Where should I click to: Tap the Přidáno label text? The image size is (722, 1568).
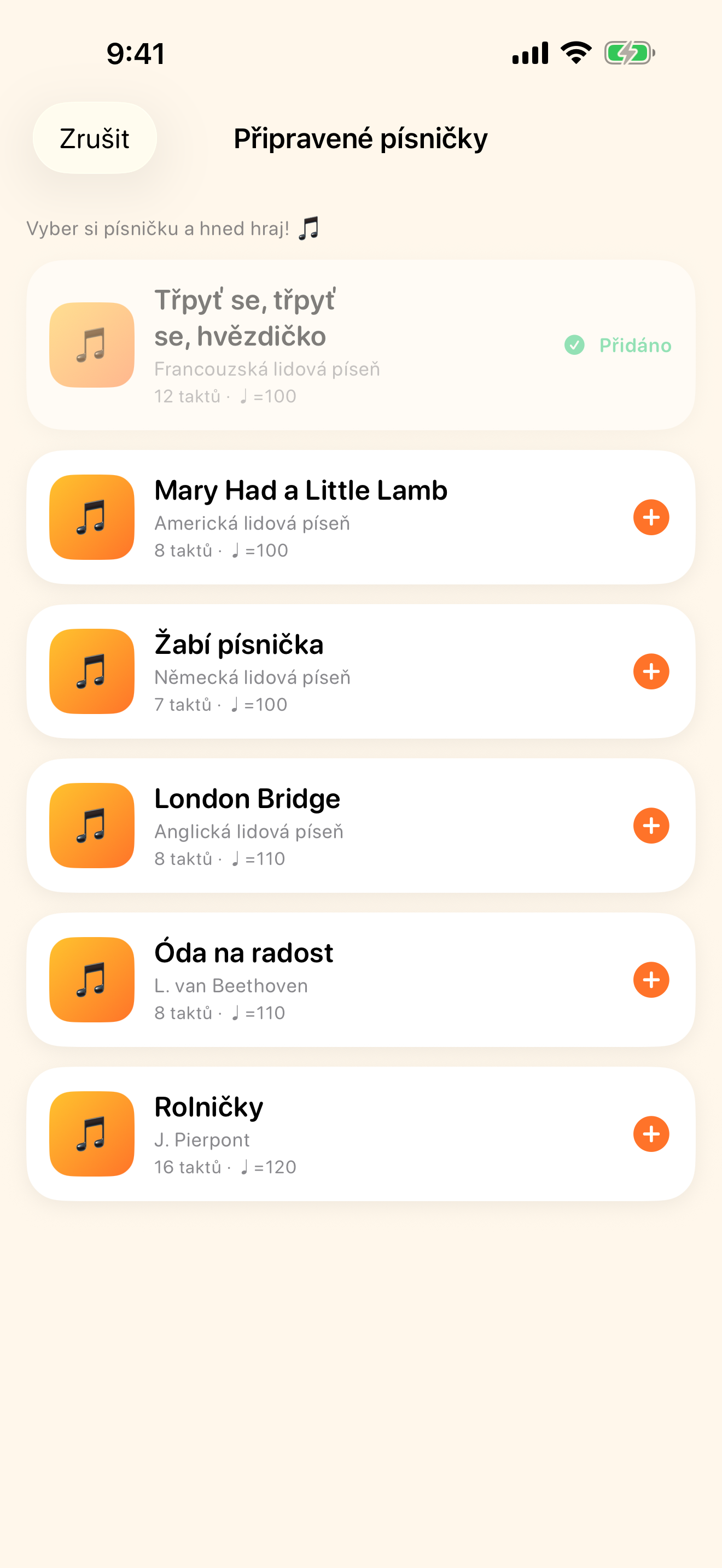coord(636,346)
